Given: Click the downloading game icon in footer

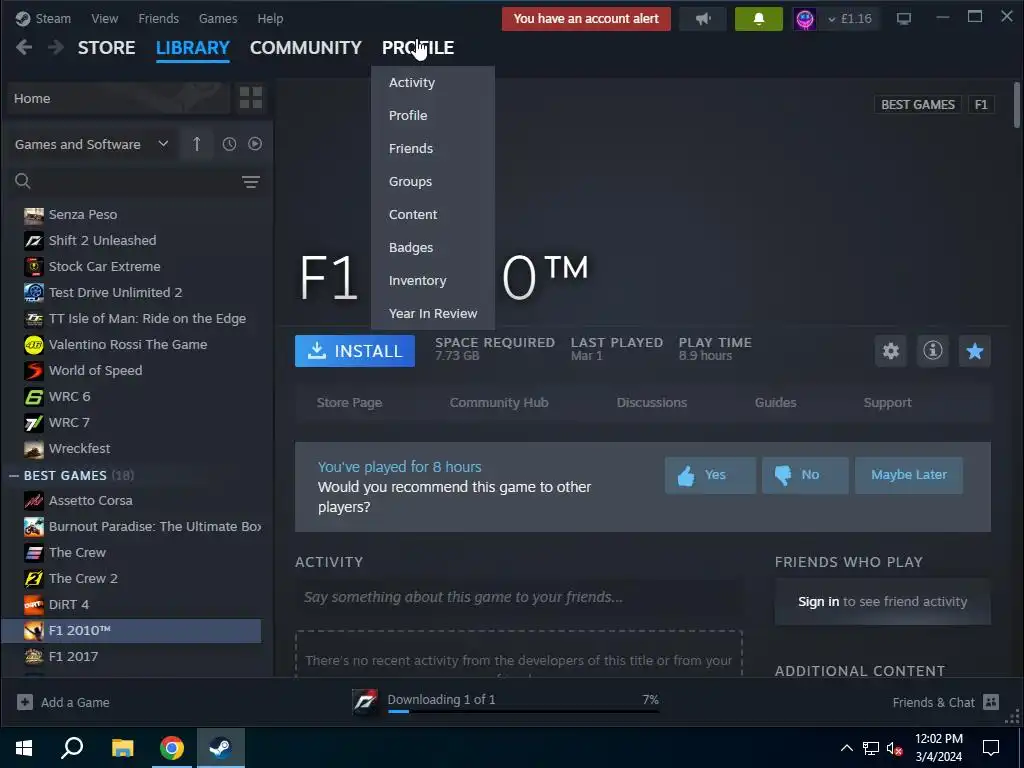Looking at the screenshot, I should [x=365, y=702].
